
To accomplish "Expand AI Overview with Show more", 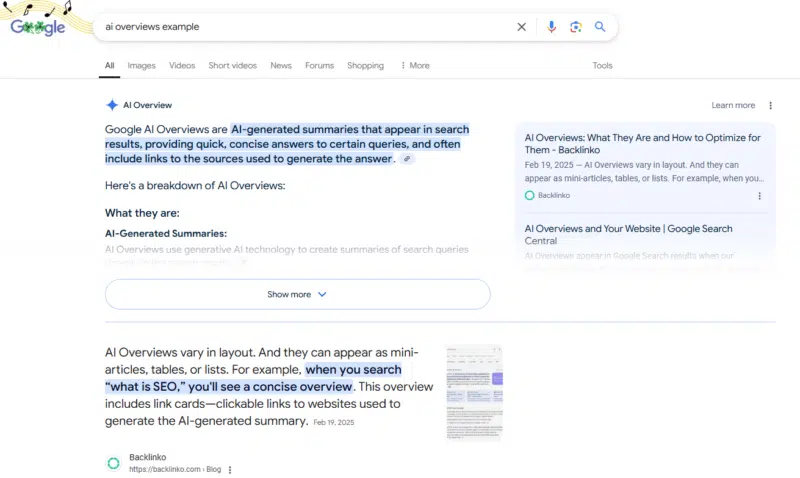I will tap(297, 294).
